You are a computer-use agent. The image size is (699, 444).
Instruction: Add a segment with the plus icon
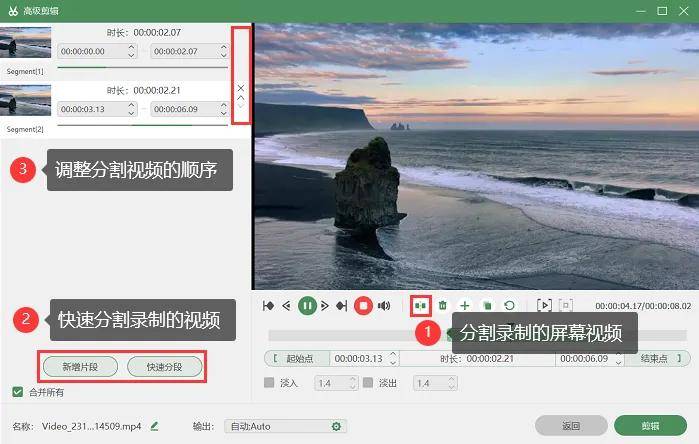465,305
